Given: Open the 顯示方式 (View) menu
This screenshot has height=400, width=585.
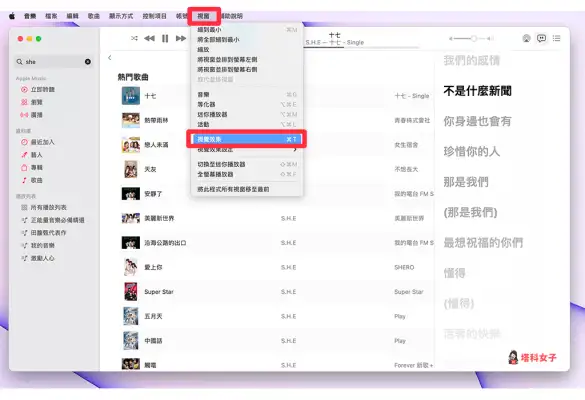Looking at the screenshot, I should (121, 16).
